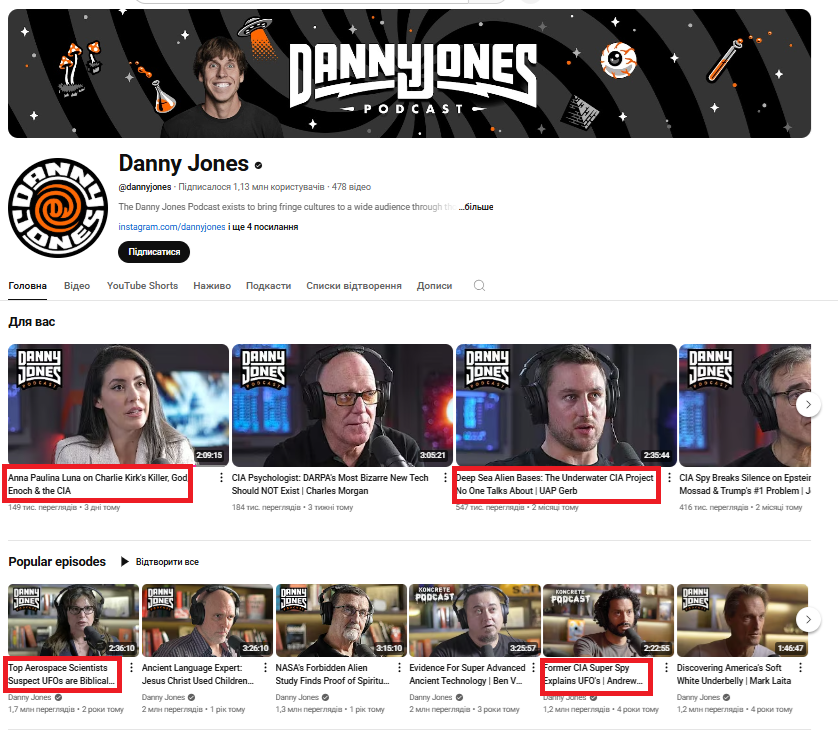838x740 pixels.
Task: Click the Підписатися subscribe button
Action: tap(154, 252)
